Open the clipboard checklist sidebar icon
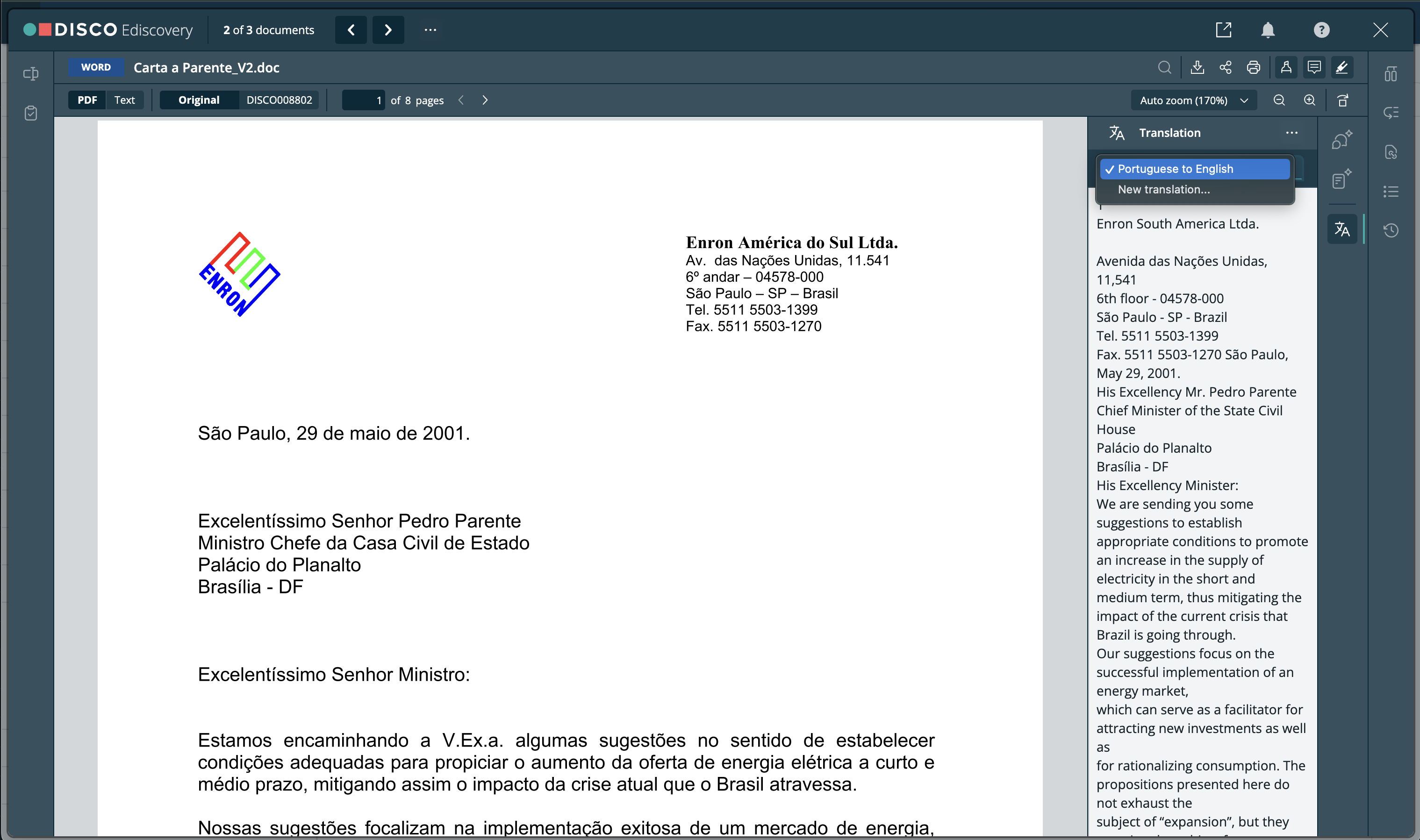Screen dimensions: 1420x840 (x=30, y=113)
